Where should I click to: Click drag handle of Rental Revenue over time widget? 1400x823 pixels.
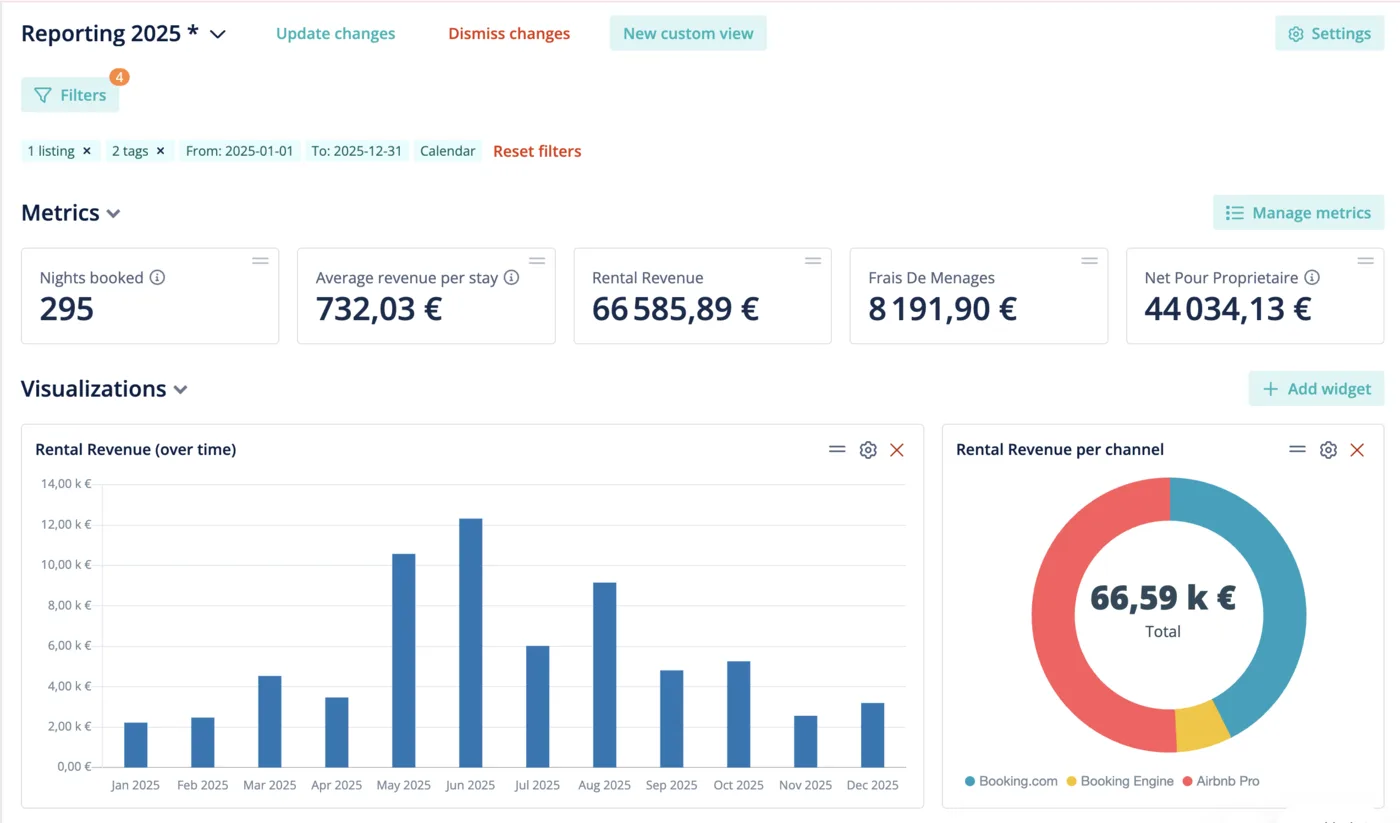tap(837, 450)
